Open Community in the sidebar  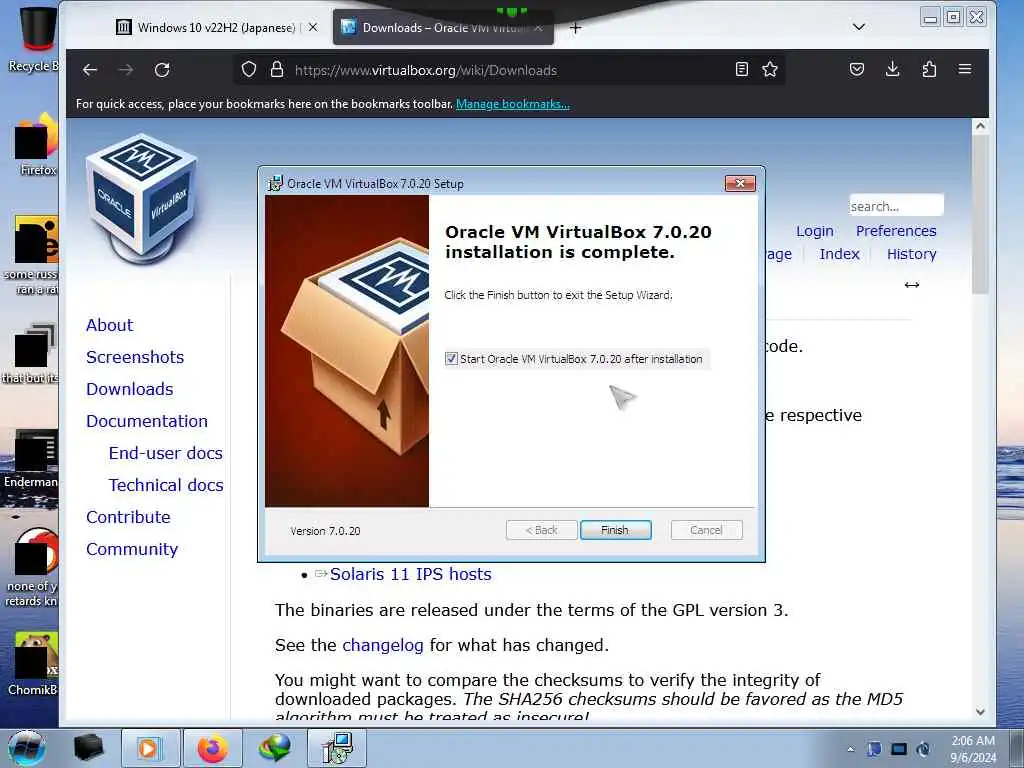(132, 549)
